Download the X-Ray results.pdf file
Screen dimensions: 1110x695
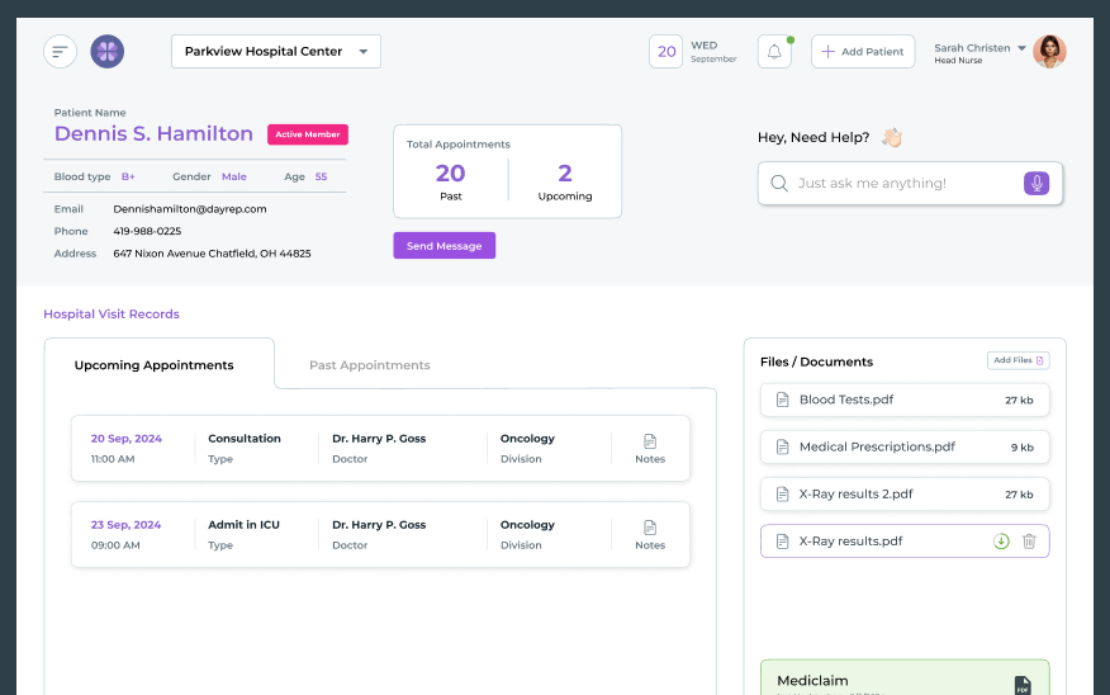coord(1001,541)
